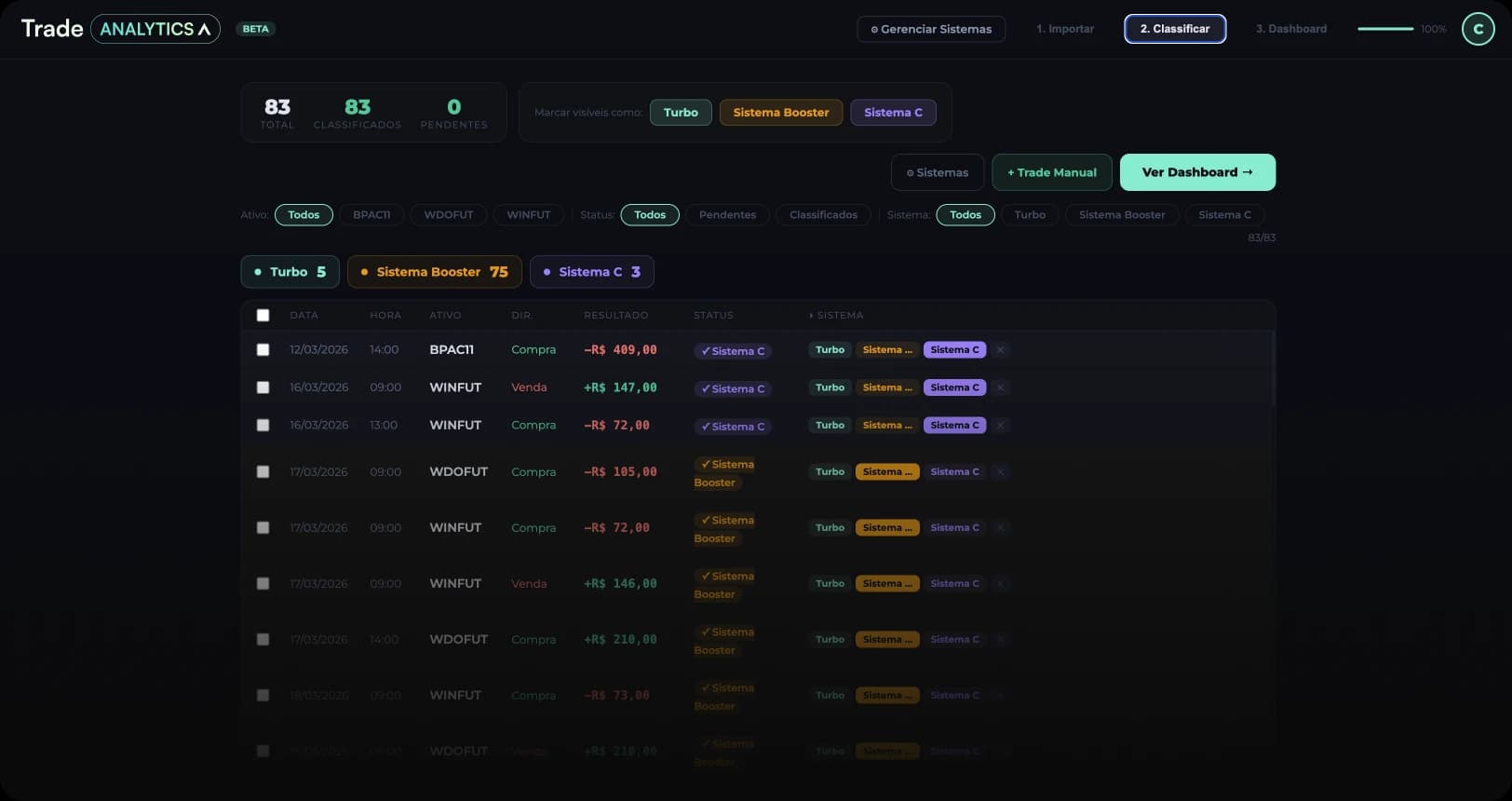The height and width of the screenshot is (801, 1512).
Task: Assign Turbo to WDOFUT -R$ 105,00 row
Action: point(830,471)
